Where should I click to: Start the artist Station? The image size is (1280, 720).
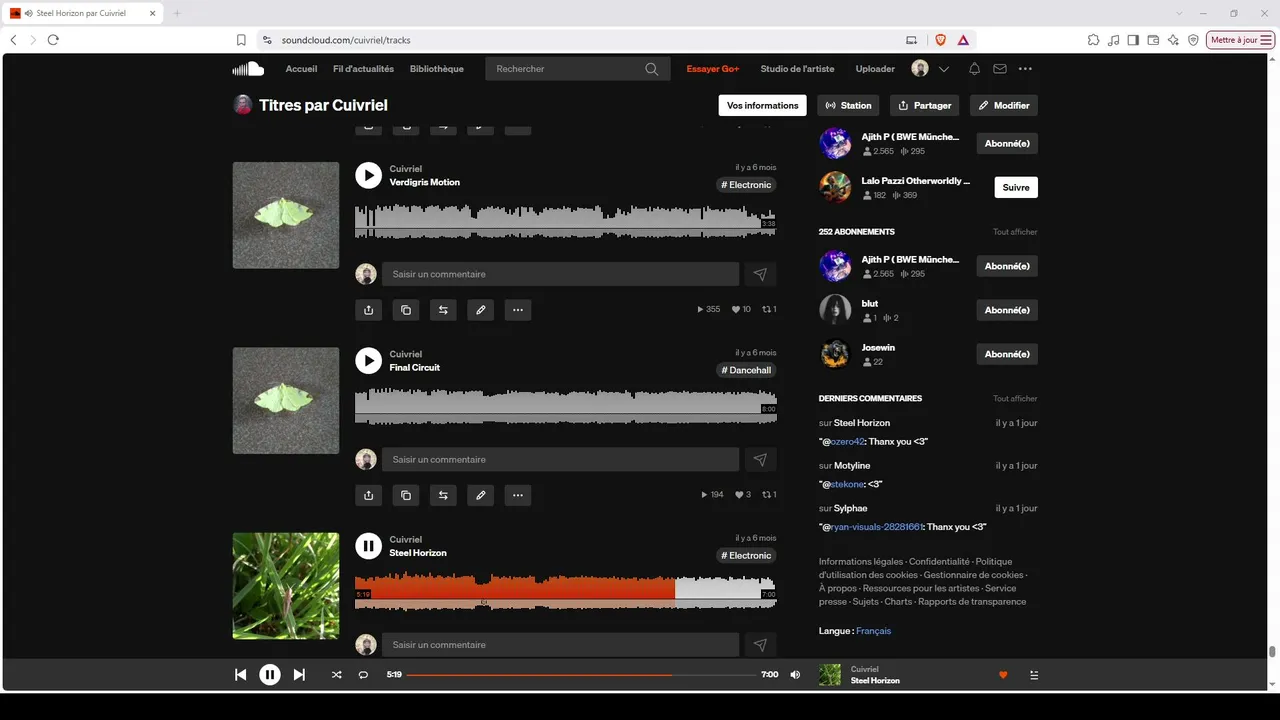(x=848, y=105)
